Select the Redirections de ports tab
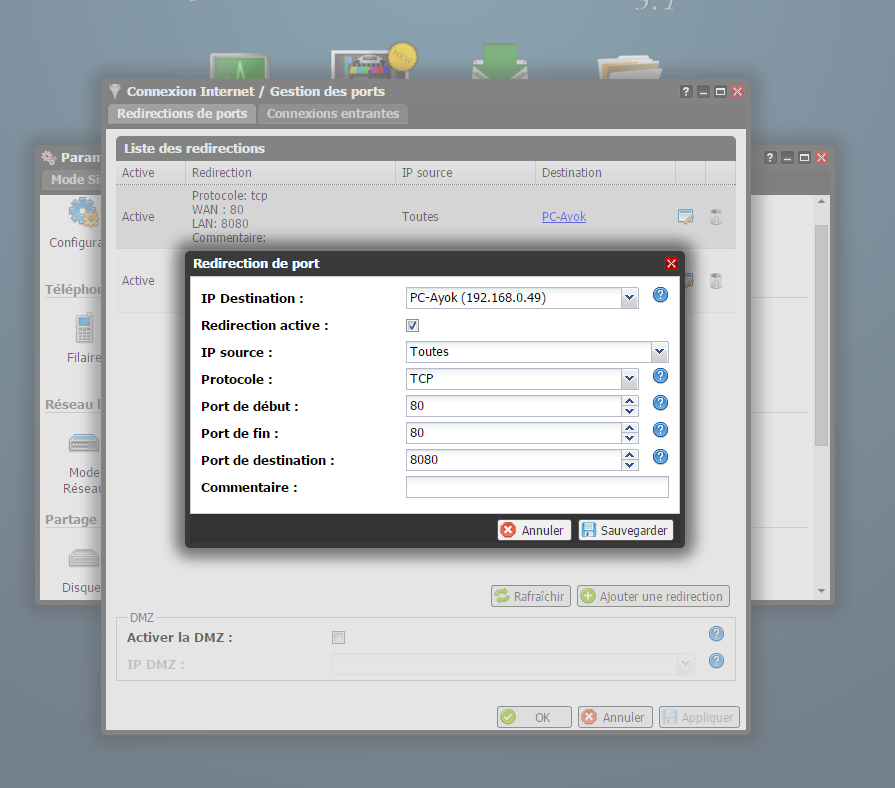This screenshot has height=788, width=895. click(182, 114)
